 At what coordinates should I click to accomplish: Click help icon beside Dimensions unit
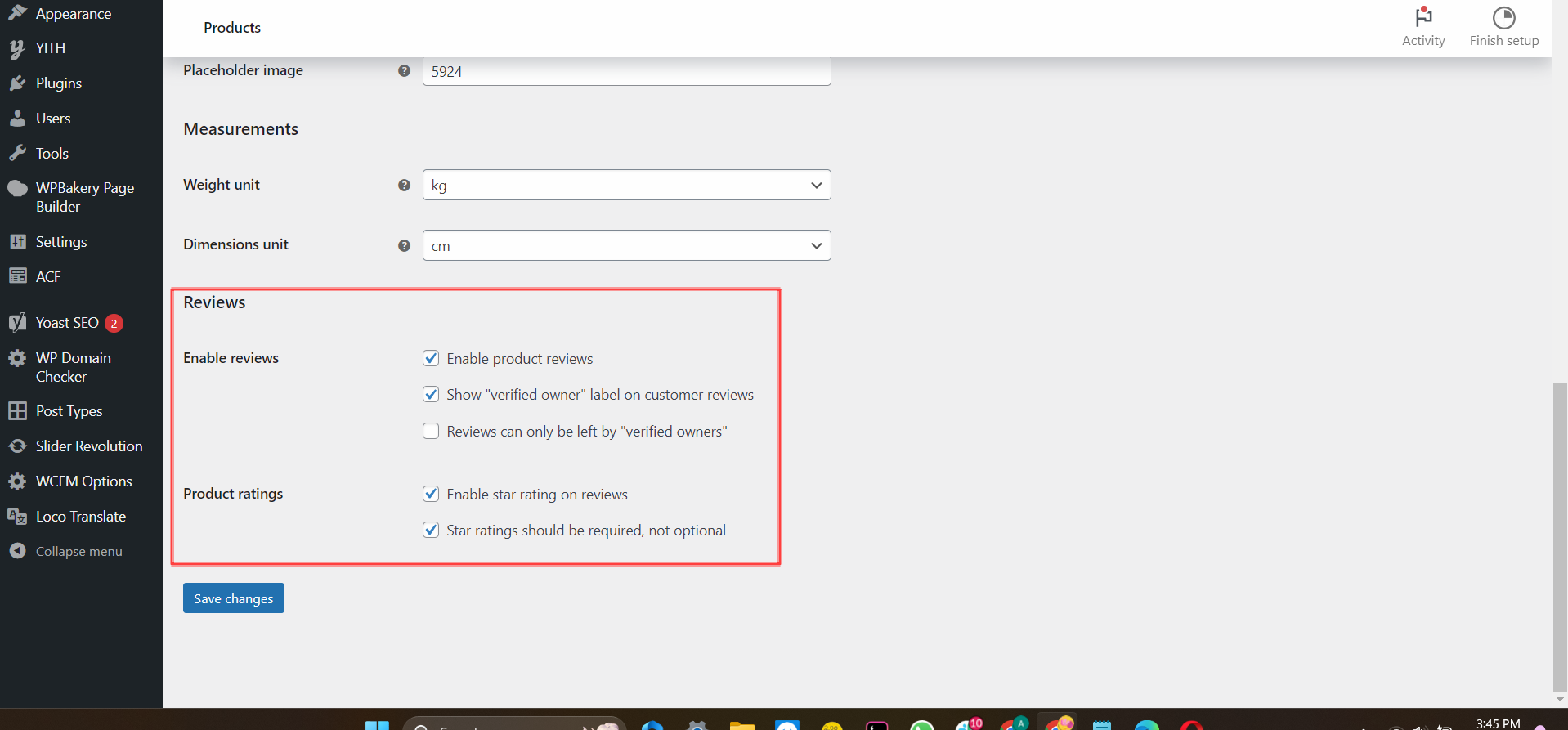click(404, 245)
